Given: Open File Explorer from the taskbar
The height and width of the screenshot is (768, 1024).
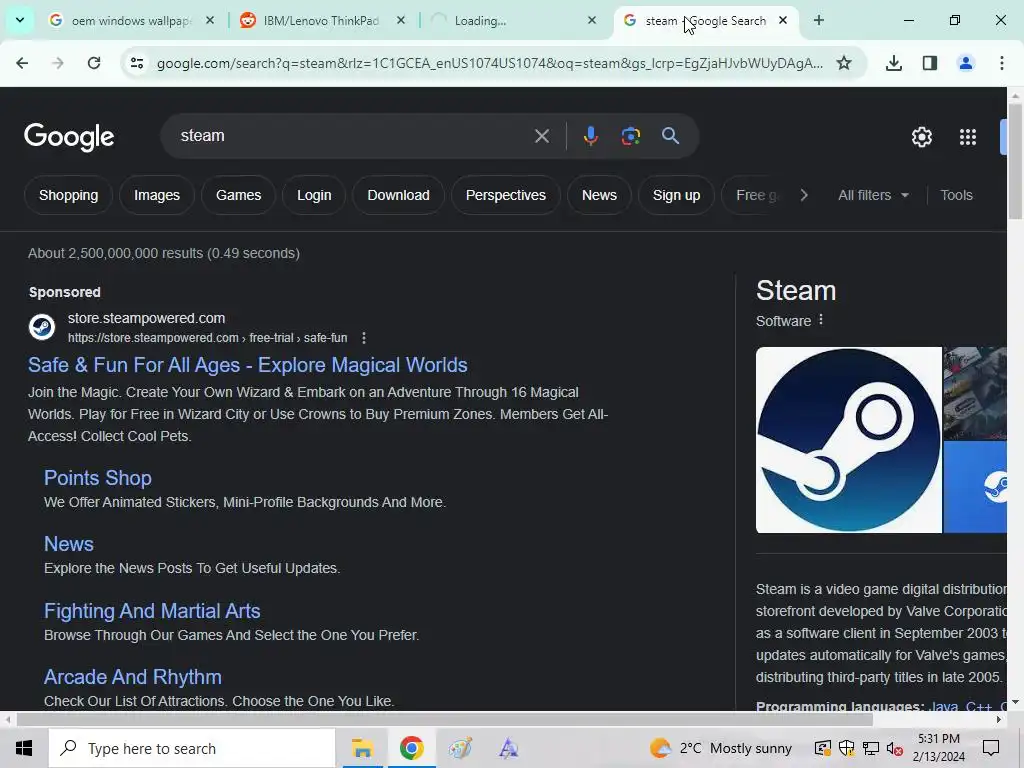Looking at the screenshot, I should click(362, 748).
